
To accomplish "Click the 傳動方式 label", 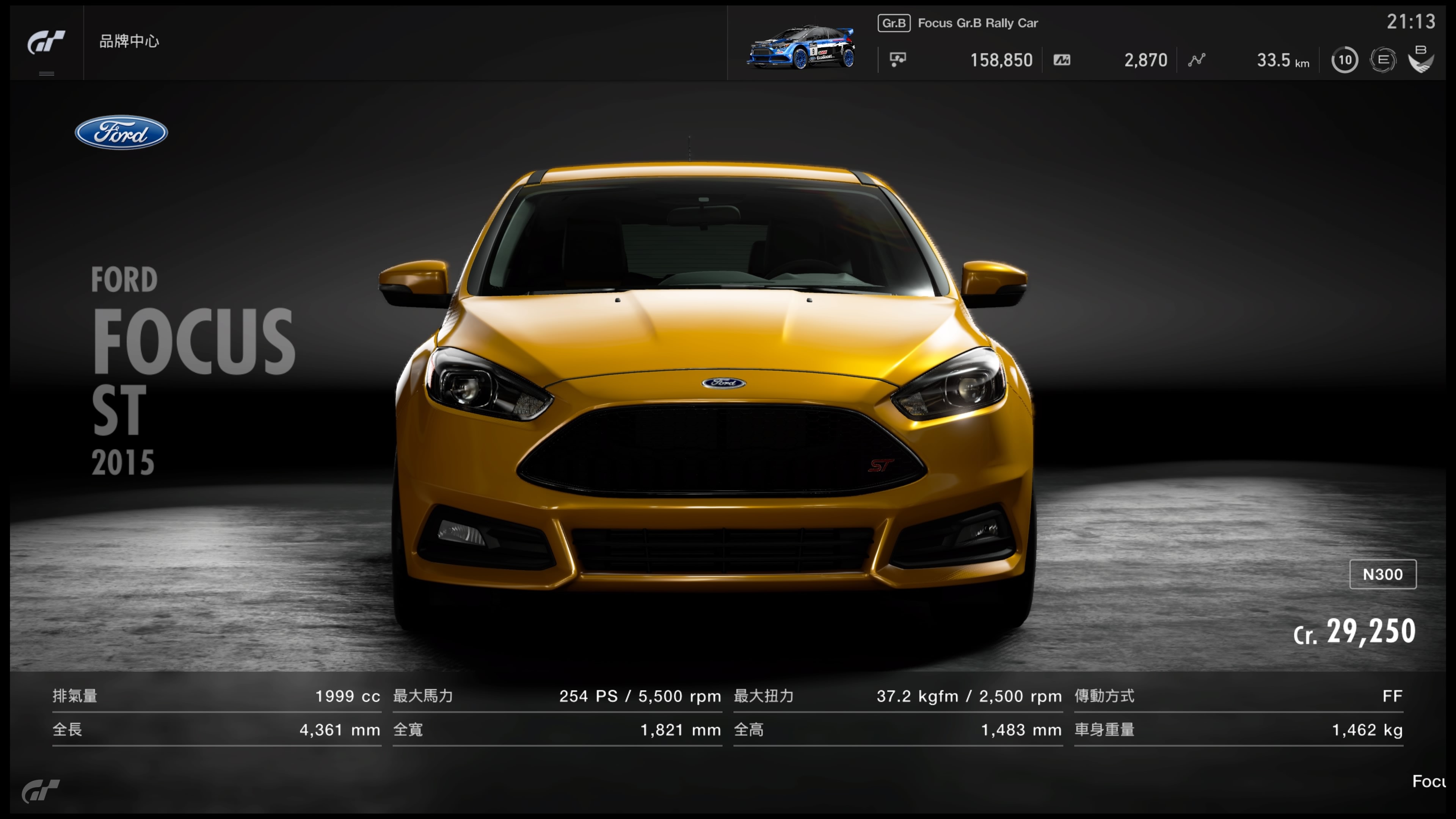I will pyautogui.click(x=1105, y=696).
